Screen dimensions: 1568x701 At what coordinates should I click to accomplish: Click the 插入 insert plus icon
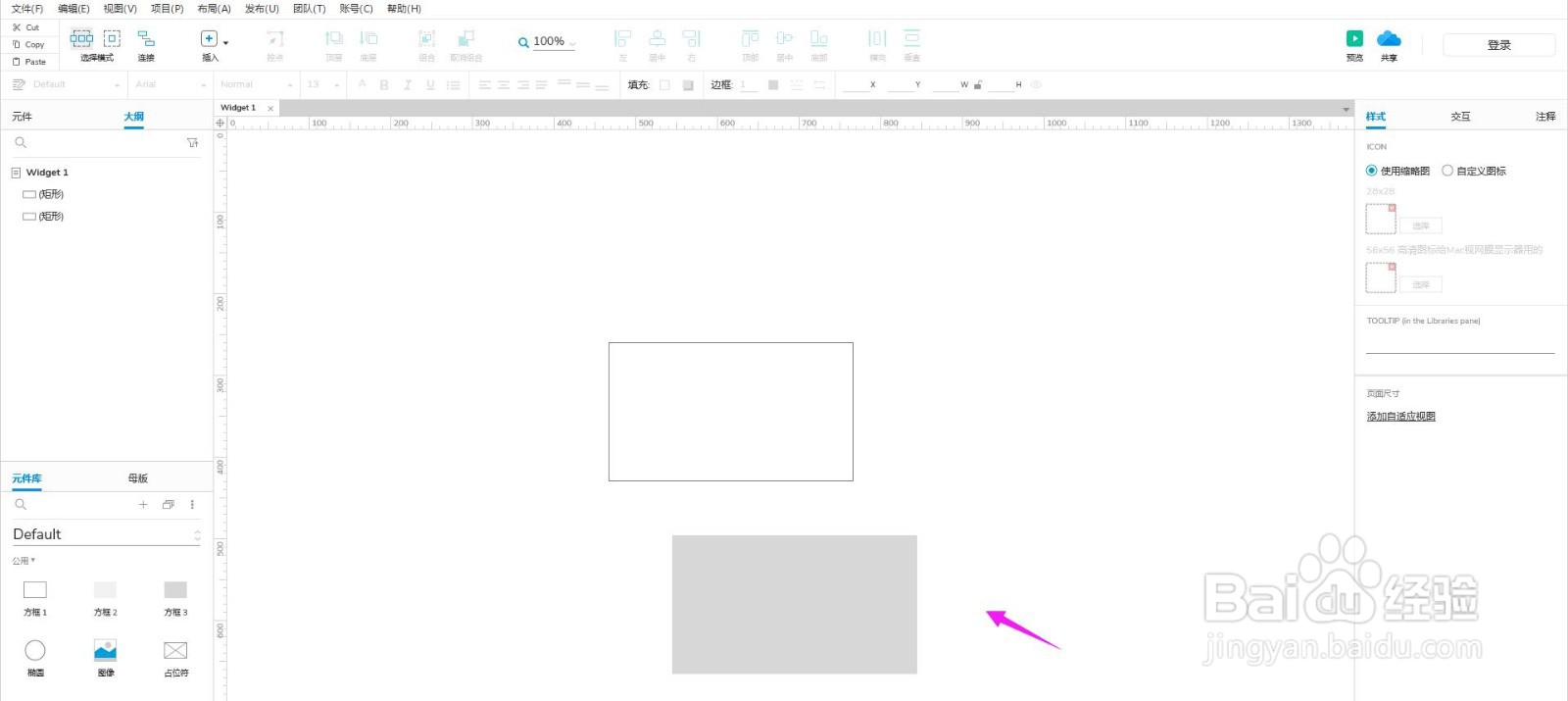click(x=209, y=38)
